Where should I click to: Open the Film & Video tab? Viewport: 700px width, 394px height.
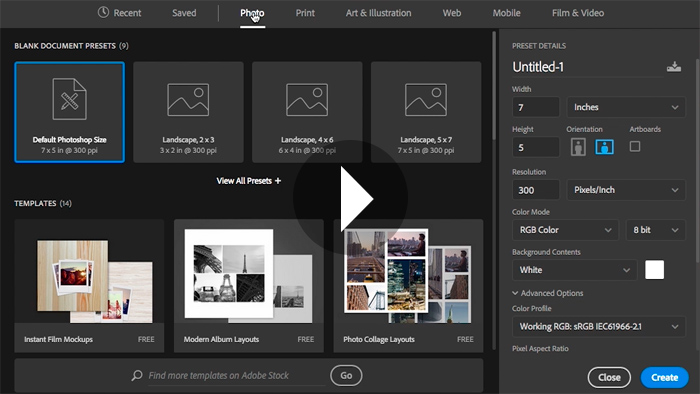click(578, 13)
